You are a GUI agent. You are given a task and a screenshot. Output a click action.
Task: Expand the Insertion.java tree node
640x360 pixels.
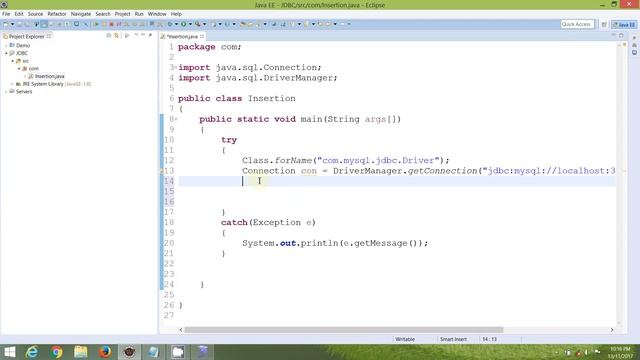(x=25, y=76)
